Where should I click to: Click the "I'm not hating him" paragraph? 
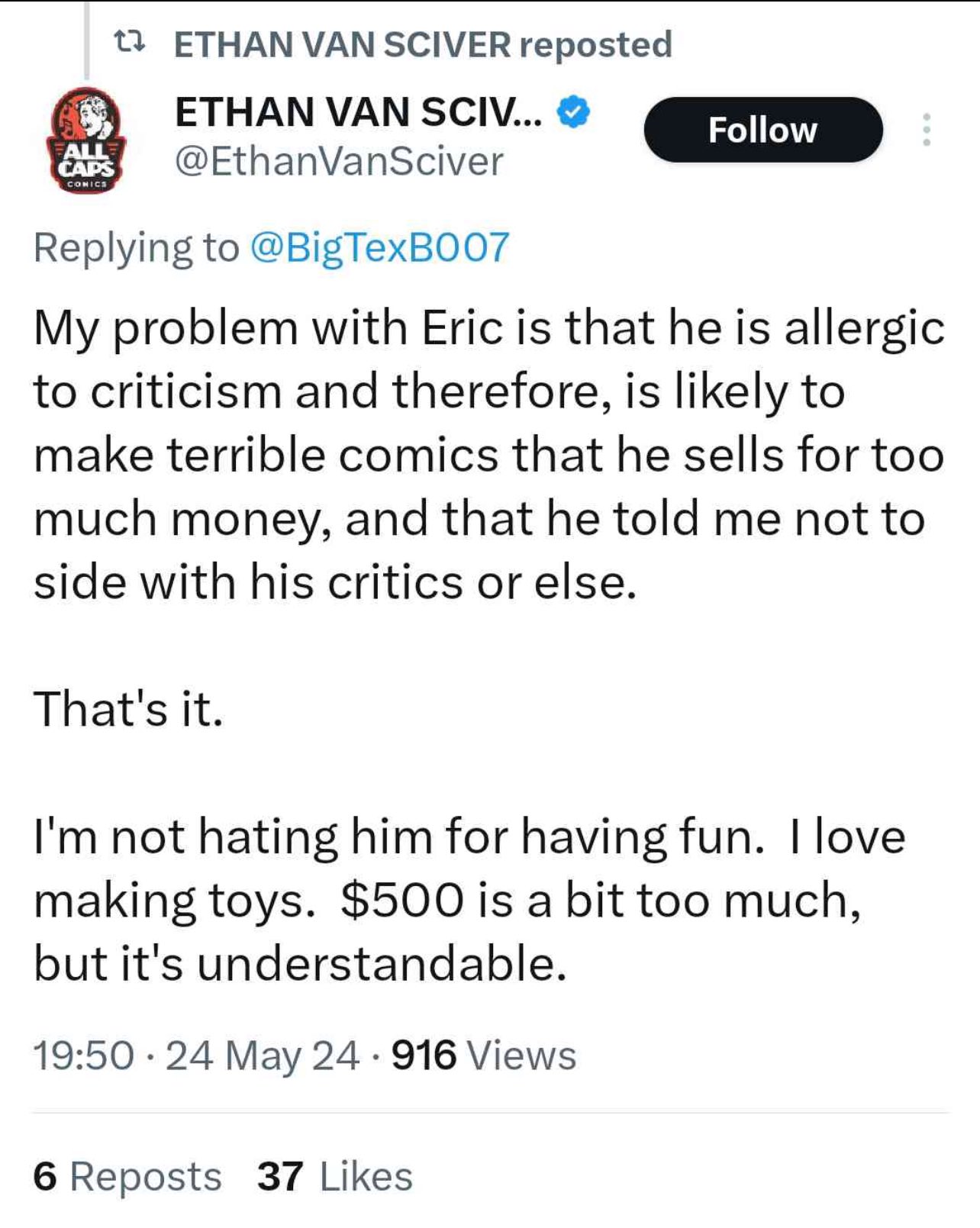pos(469,900)
